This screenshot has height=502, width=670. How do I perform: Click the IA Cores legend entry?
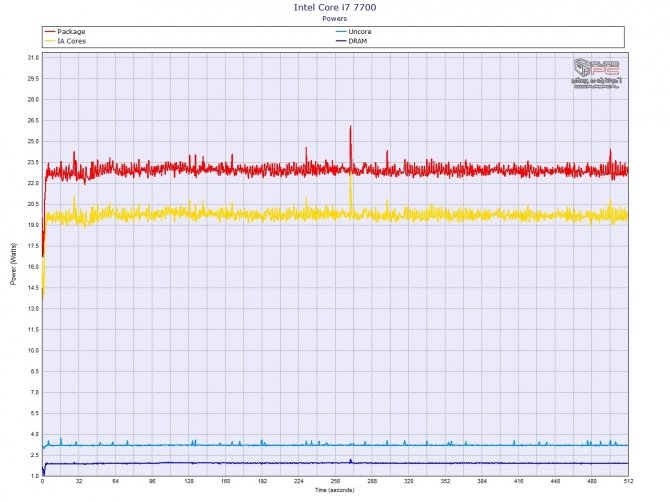pyautogui.click(x=65, y=41)
